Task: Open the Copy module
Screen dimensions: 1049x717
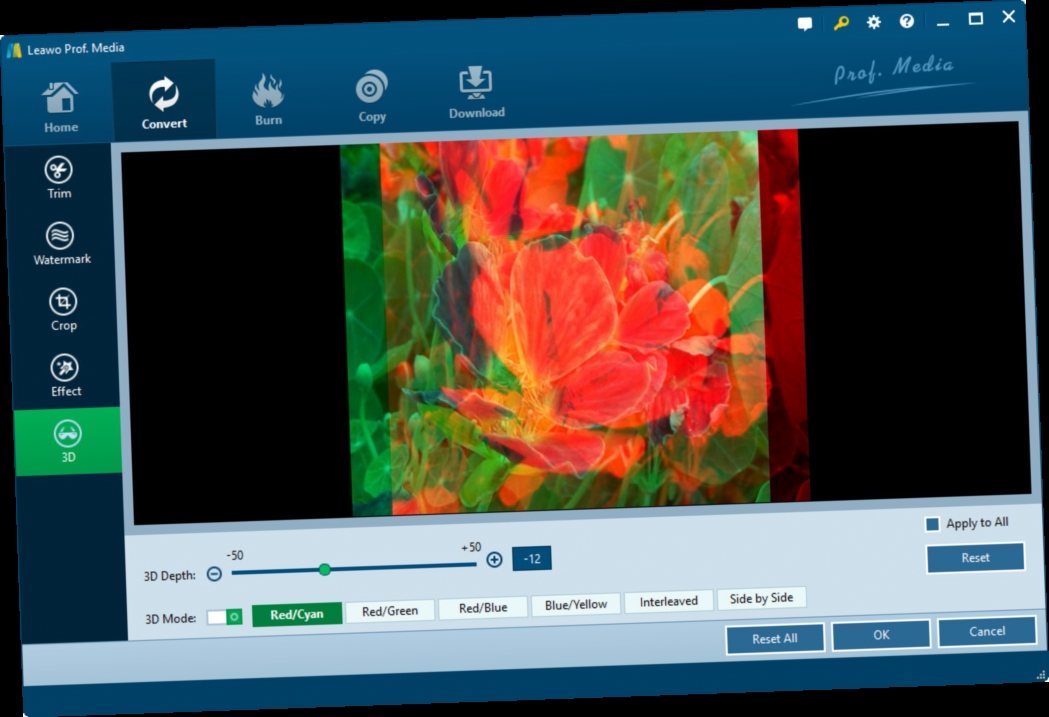Action: [371, 93]
